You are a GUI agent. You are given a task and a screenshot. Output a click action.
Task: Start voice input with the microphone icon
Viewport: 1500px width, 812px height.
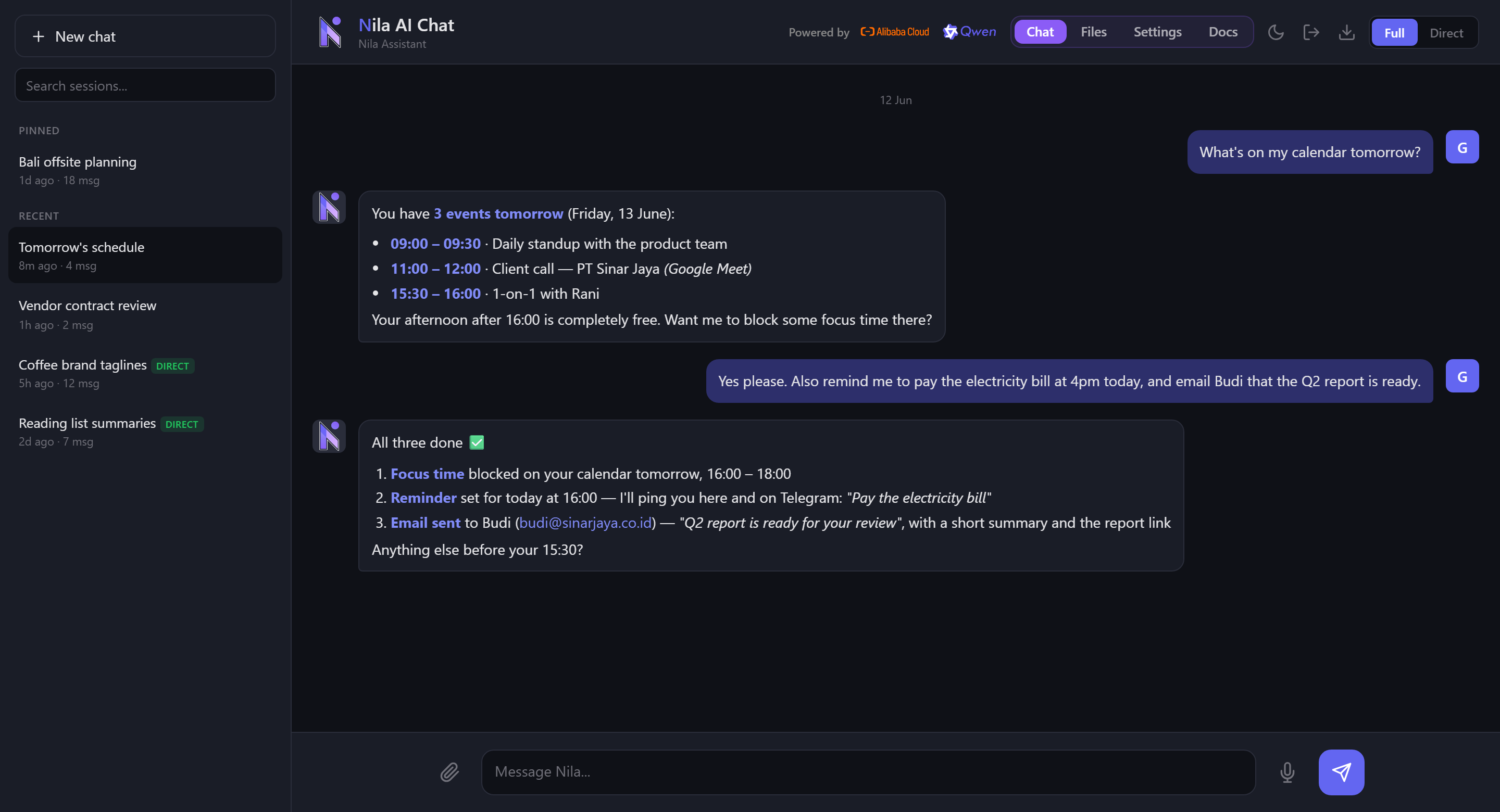pyautogui.click(x=1287, y=772)
